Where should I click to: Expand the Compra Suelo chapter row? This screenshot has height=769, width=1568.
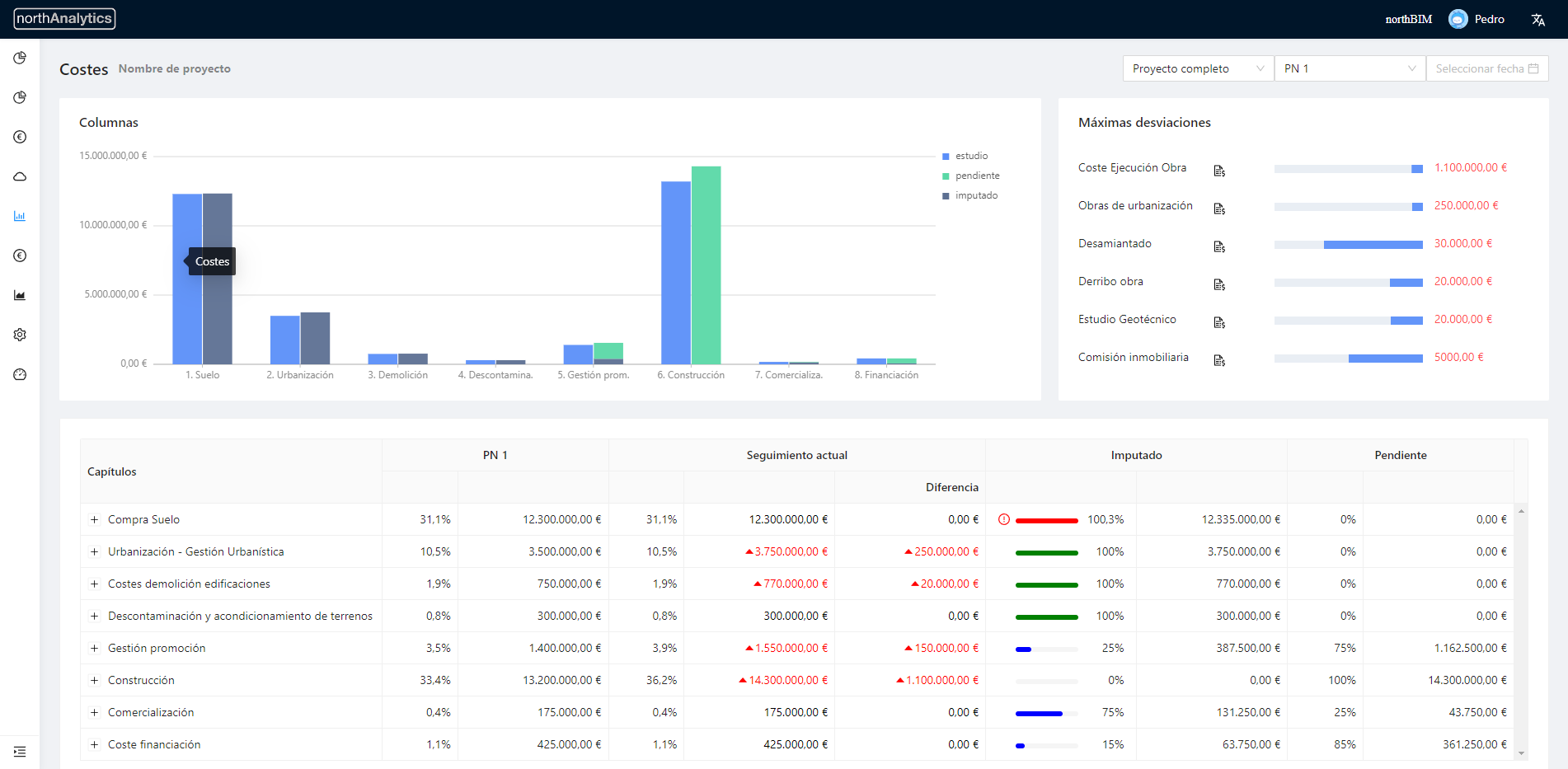tap(94, 519)
